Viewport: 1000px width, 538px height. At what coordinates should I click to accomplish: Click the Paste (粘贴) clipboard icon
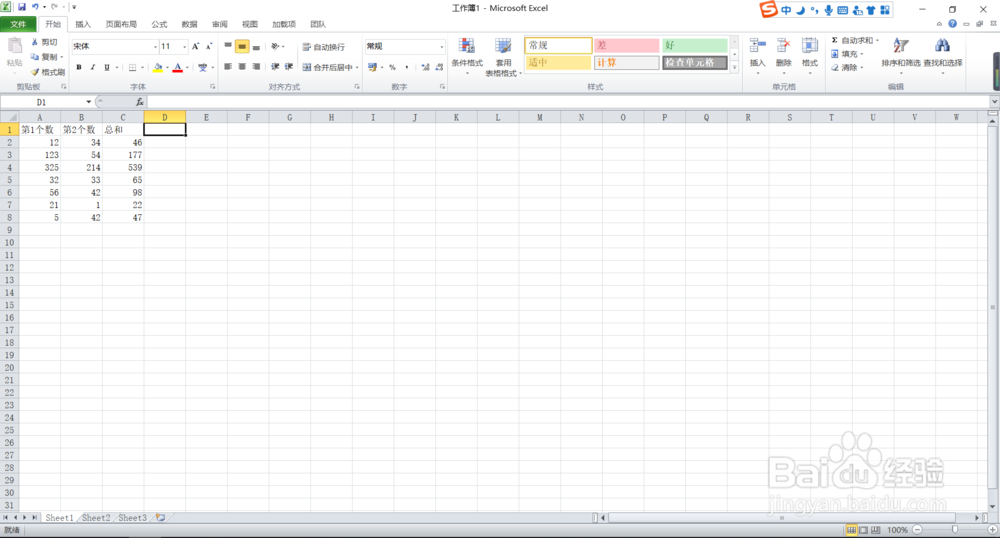(14, 47)
